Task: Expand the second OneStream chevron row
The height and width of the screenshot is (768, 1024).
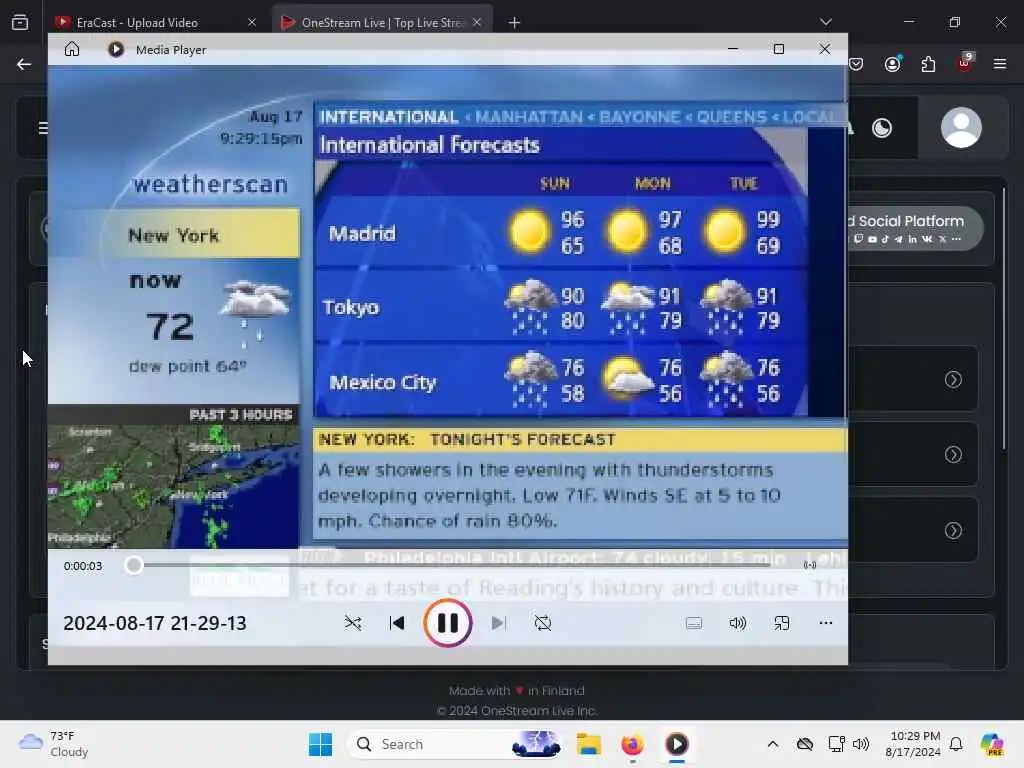Action: [x=953, y=455]
